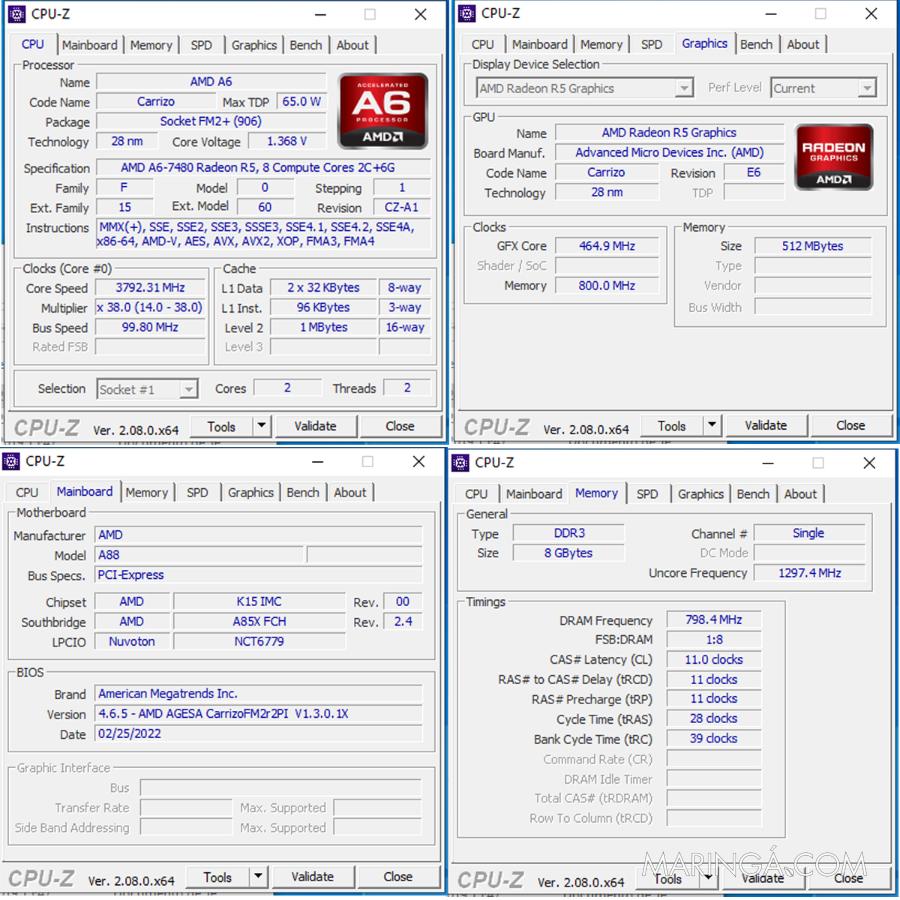Click the Bus Speed value 99.80 MHz

[x=150, y=327]
